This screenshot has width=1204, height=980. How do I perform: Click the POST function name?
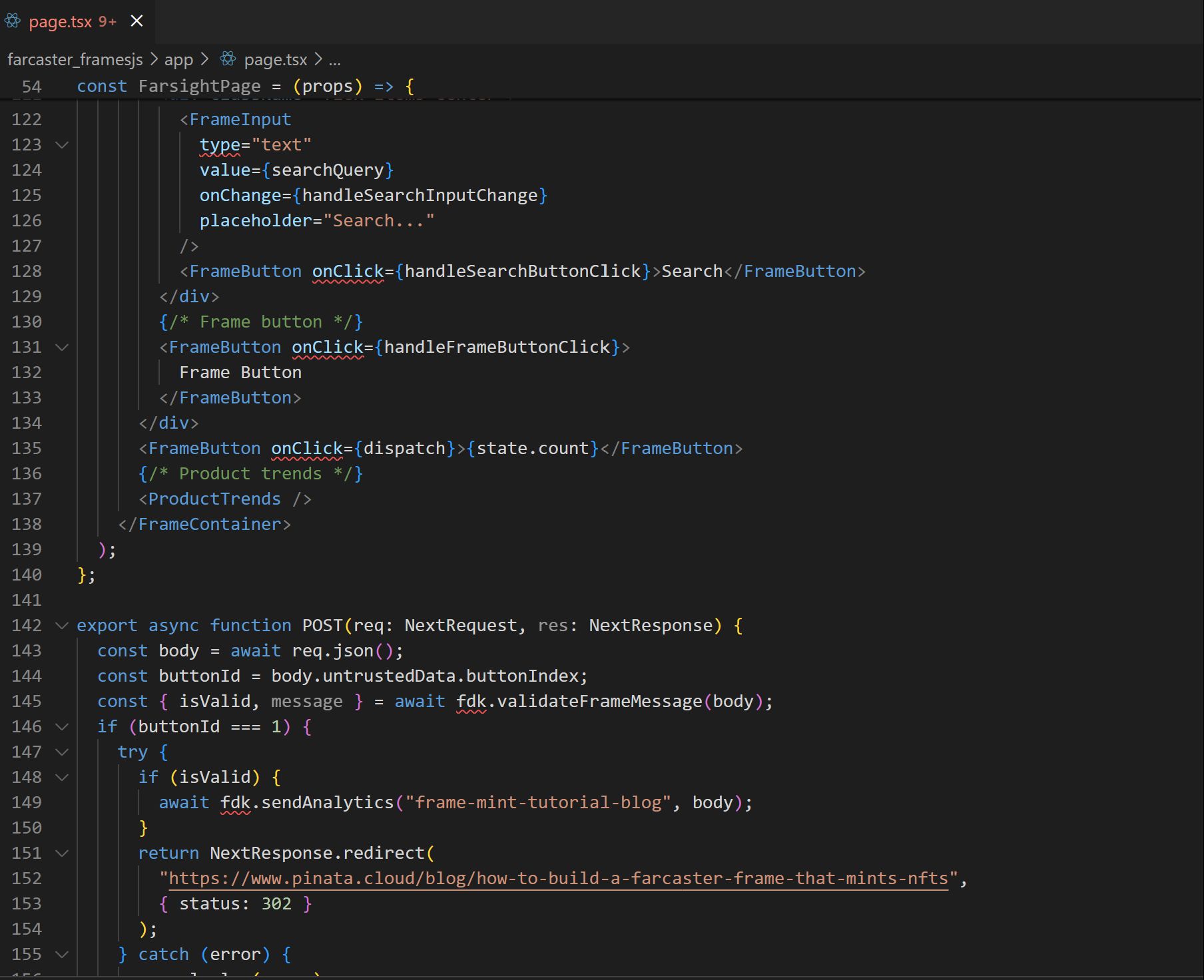click(322, 625)
